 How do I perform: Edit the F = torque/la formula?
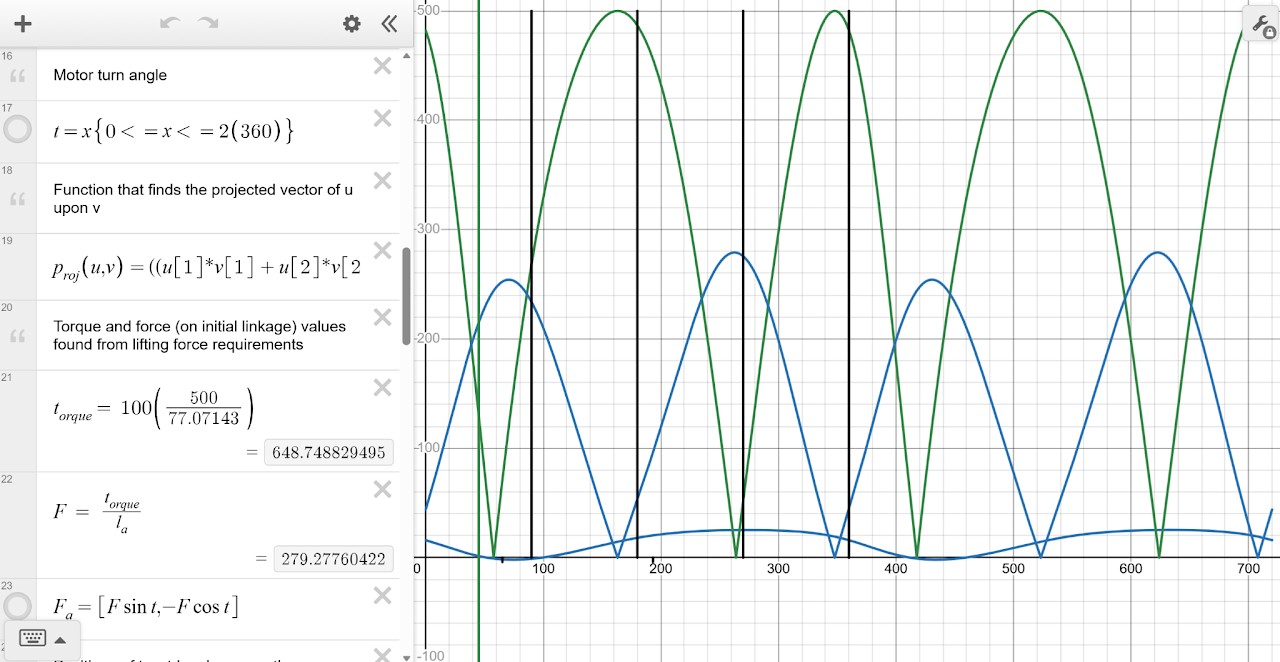(97, 511)
